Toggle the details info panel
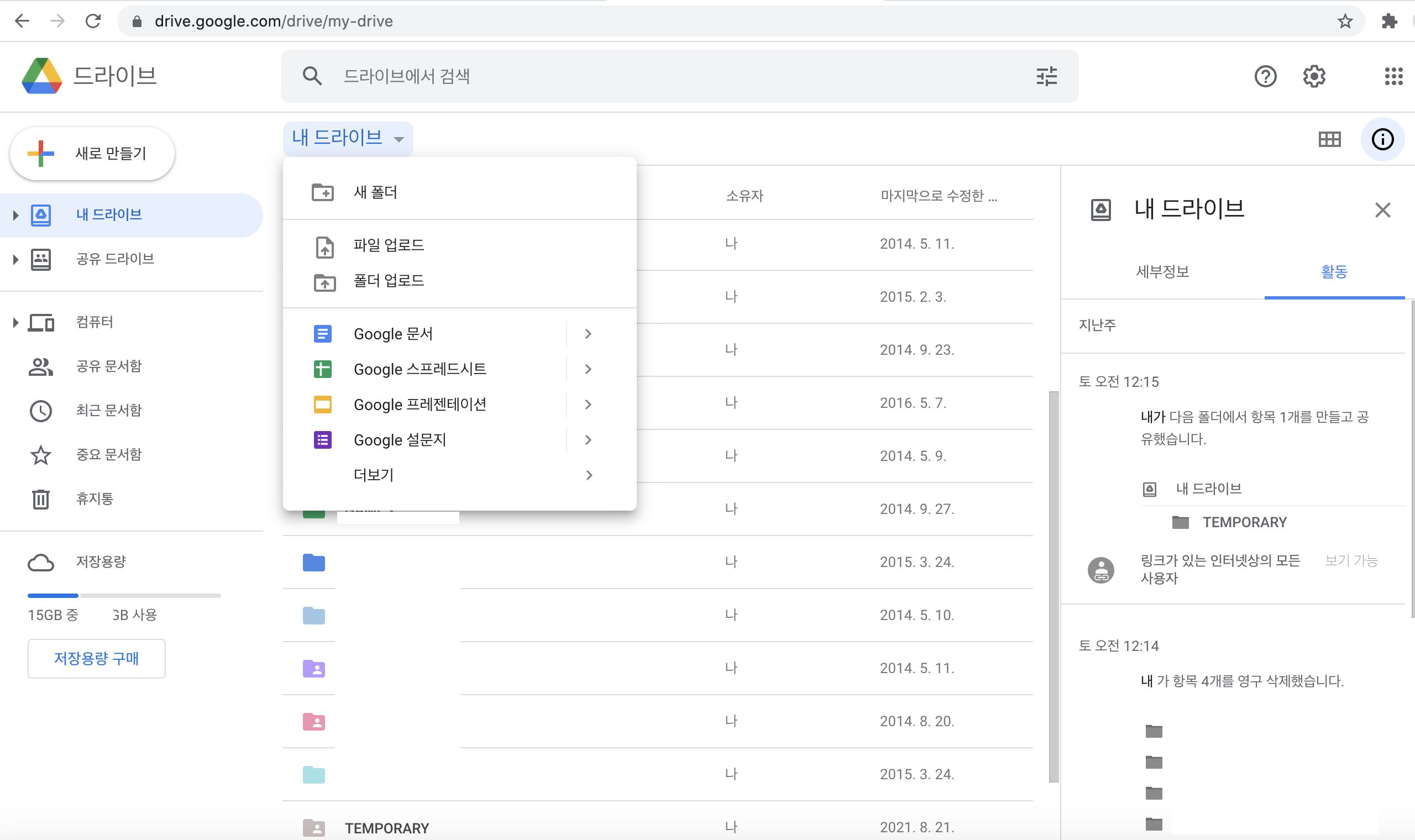1415x840 pixels. 1383,139
